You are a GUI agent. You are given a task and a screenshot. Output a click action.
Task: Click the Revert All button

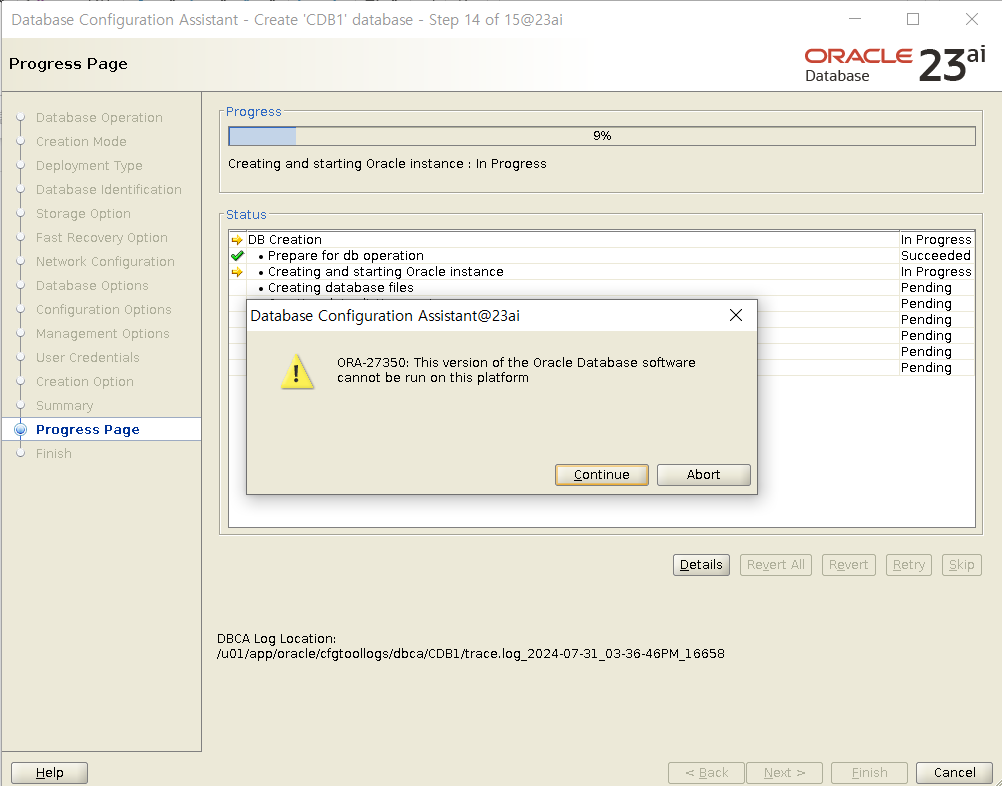(775, 565)
